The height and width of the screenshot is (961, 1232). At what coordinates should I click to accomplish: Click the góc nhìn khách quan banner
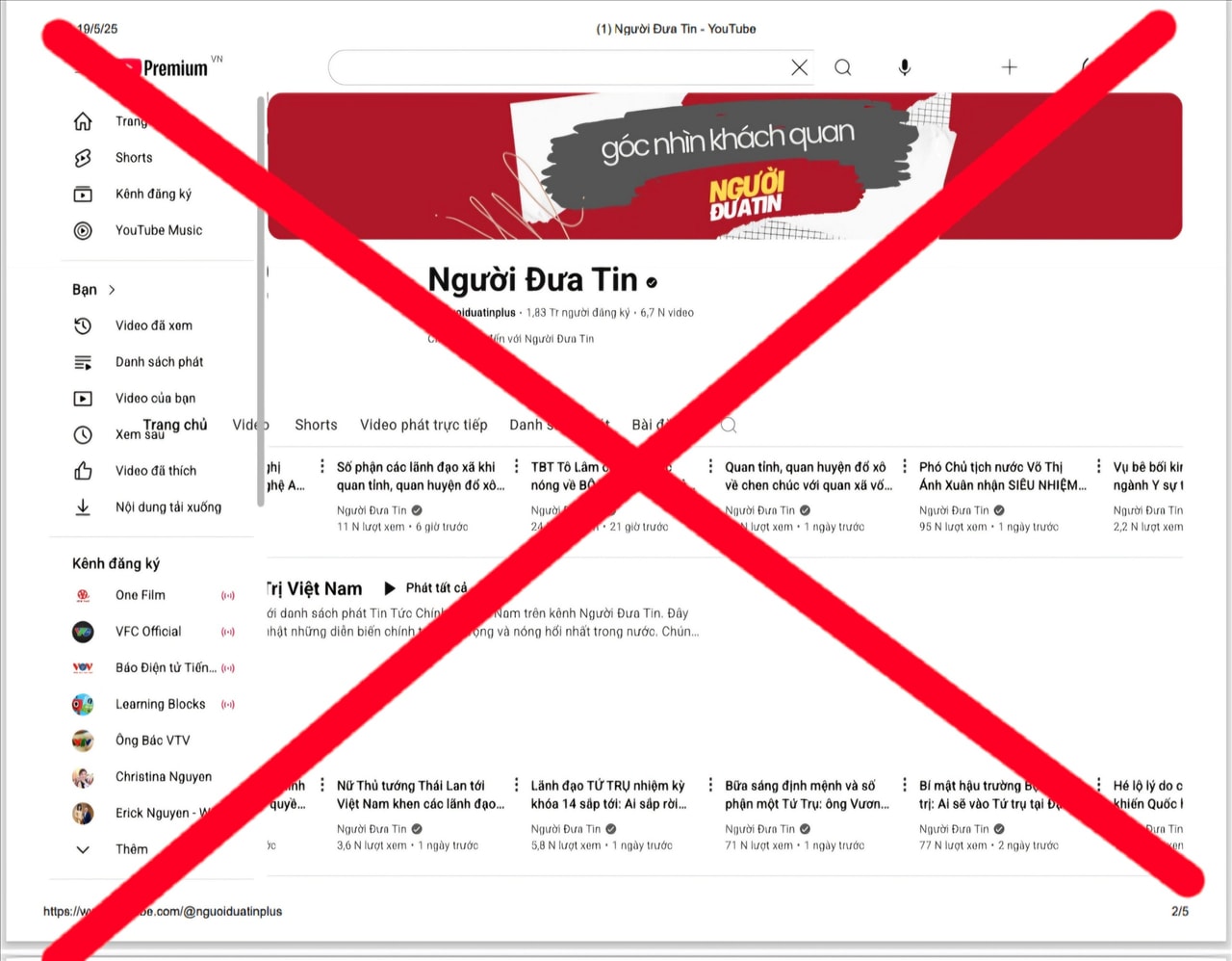(x=724, y=166)
